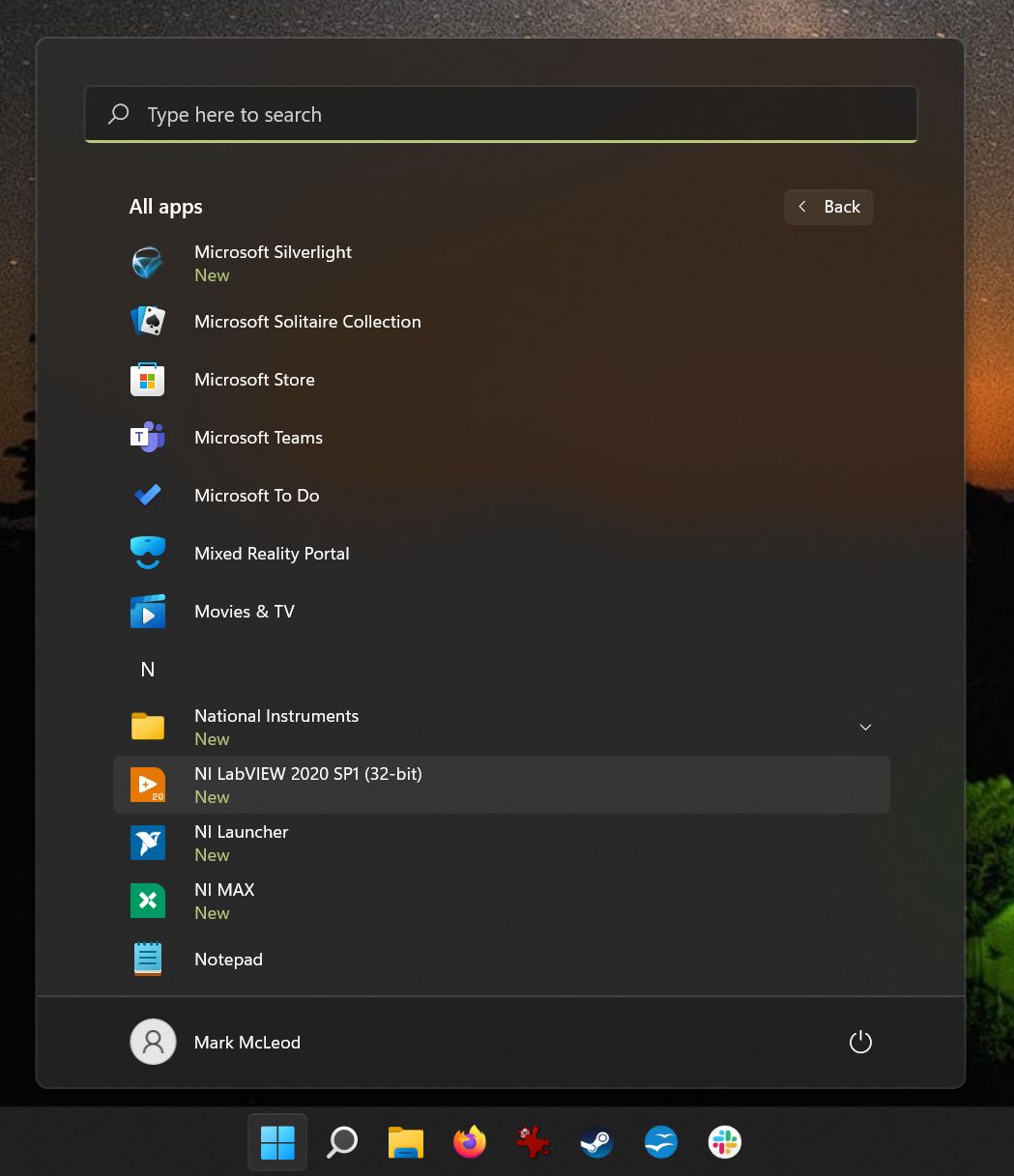Open NI Launcher via its blue icon
This screenshot has width=1014, height=1176.
[x=148, y=843]
